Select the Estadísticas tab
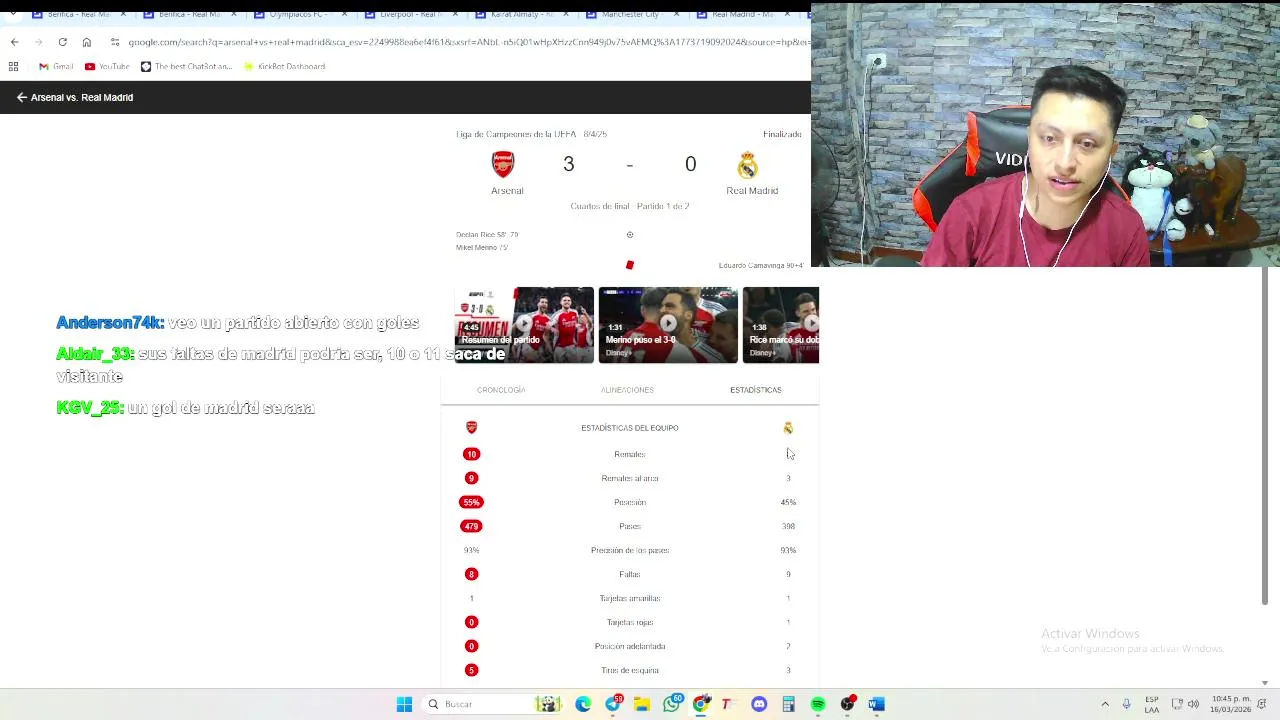Image resolution: width=1280 pixels, height=720 pixels. pyautogui.click(x=756, y=390)
